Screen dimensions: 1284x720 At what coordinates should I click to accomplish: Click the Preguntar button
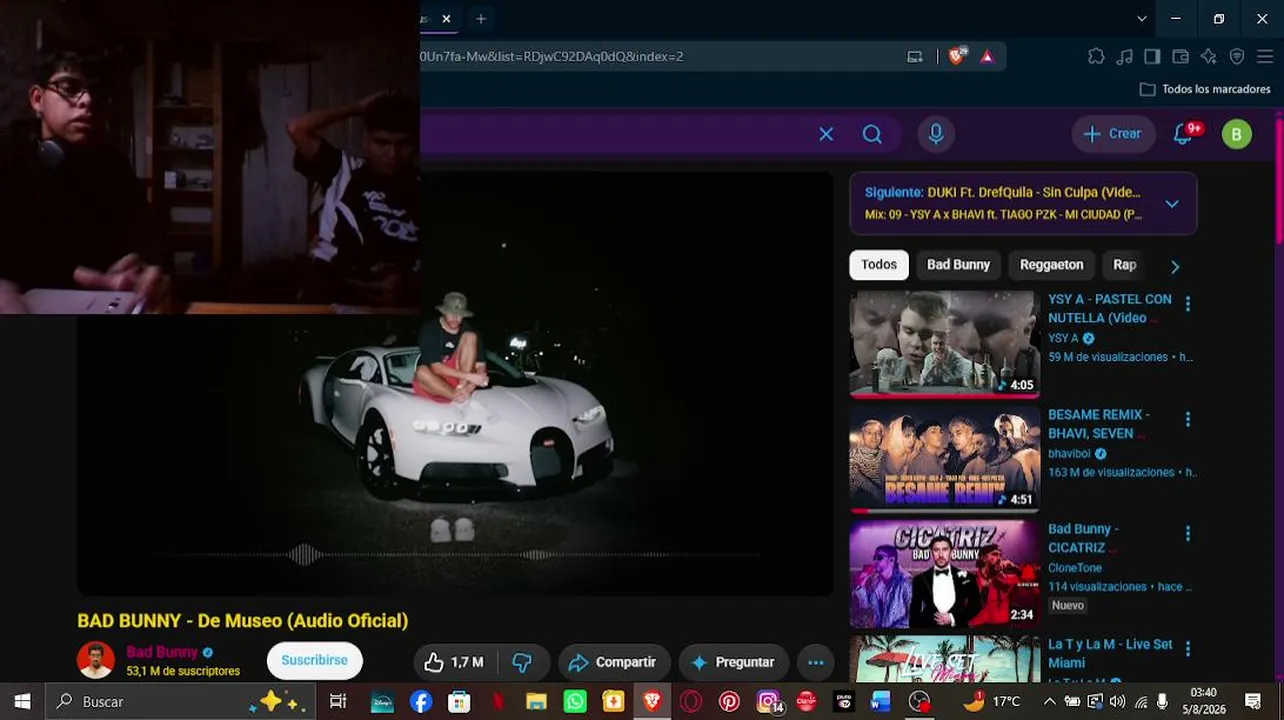tap(733, 662)
